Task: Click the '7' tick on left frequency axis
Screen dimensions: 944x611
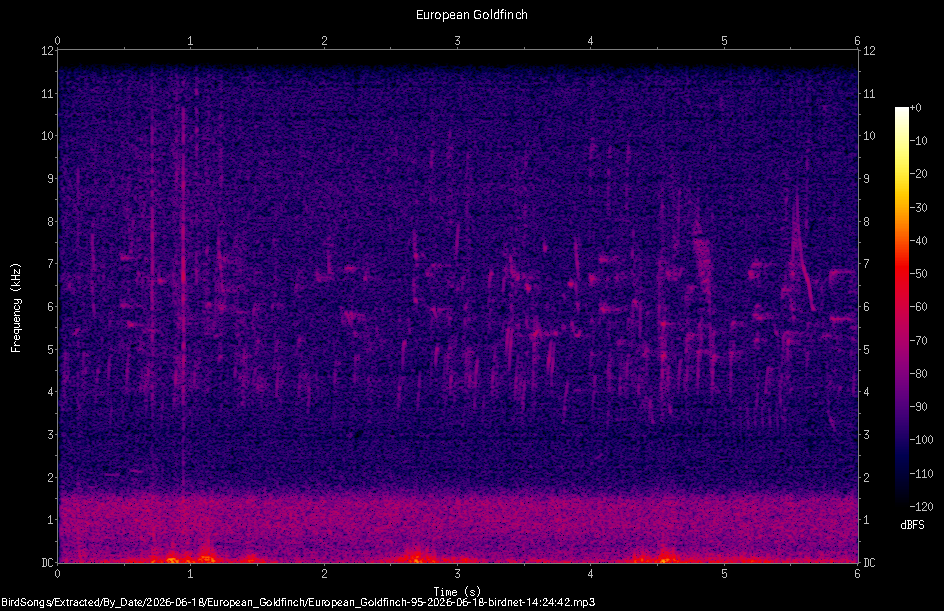Action: [x=50, y=264]
